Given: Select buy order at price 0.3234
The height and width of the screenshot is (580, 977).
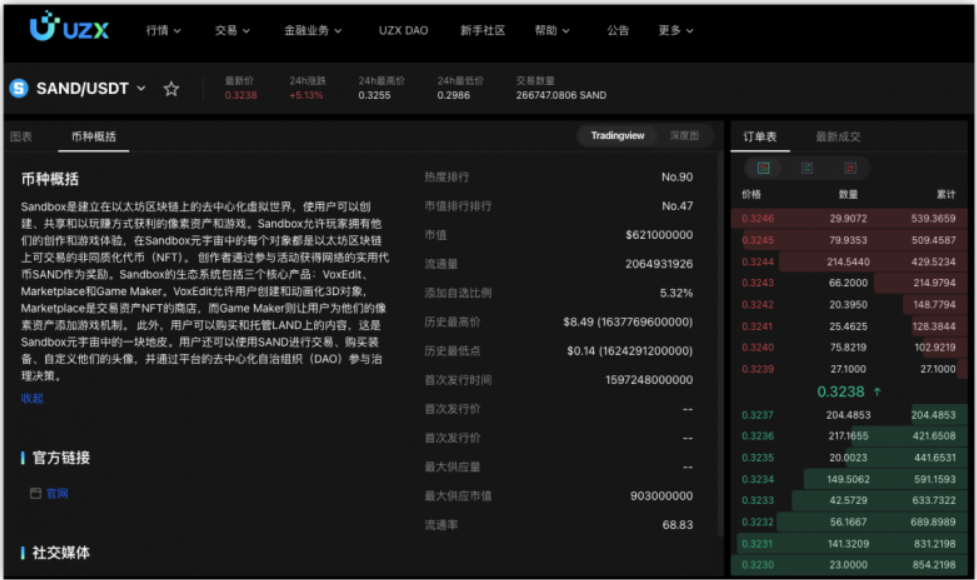Looking at the screenshot, I should click(x=849, y=479).
